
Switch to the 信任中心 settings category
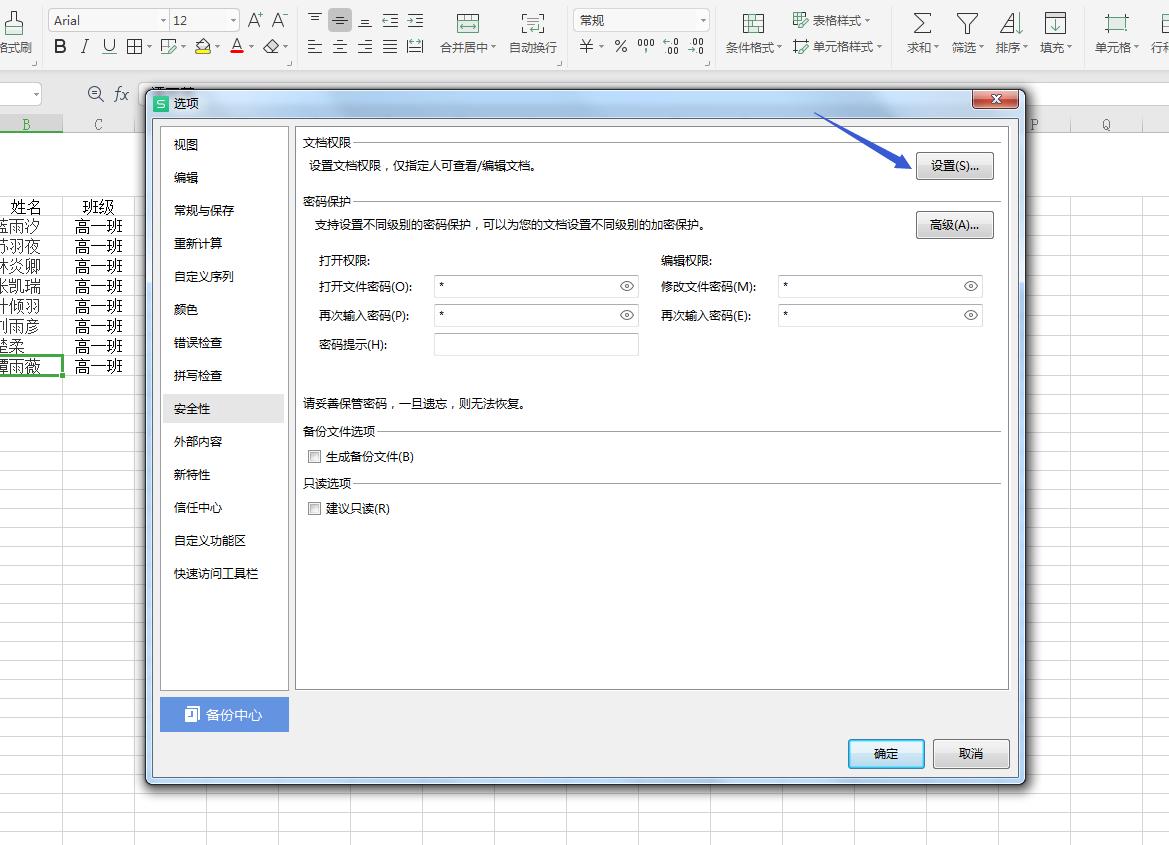200,507
